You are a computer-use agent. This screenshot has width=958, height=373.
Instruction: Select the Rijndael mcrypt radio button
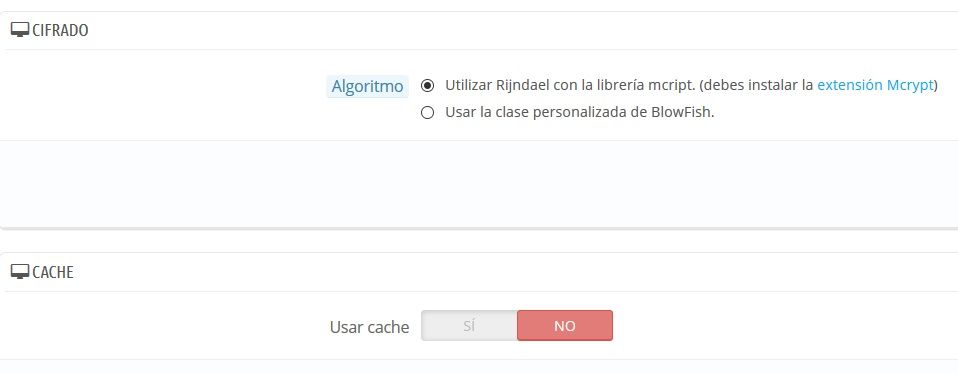click(428, 85)
